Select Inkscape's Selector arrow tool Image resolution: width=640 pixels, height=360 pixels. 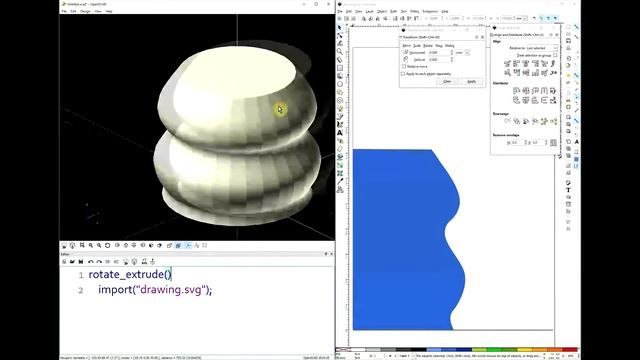tap(340, 28)
